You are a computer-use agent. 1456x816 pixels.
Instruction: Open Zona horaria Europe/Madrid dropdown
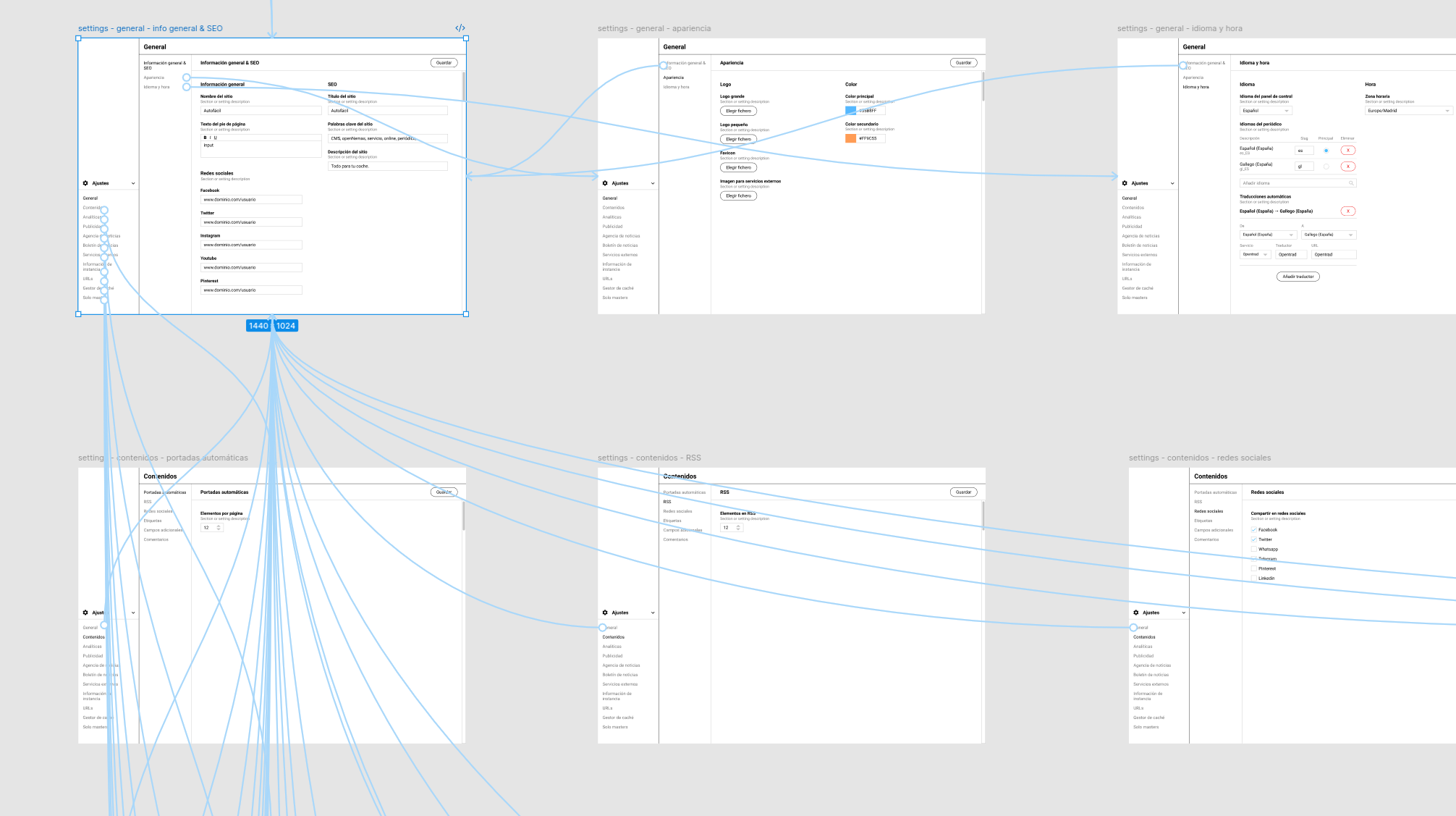(x=1408, y=111)
